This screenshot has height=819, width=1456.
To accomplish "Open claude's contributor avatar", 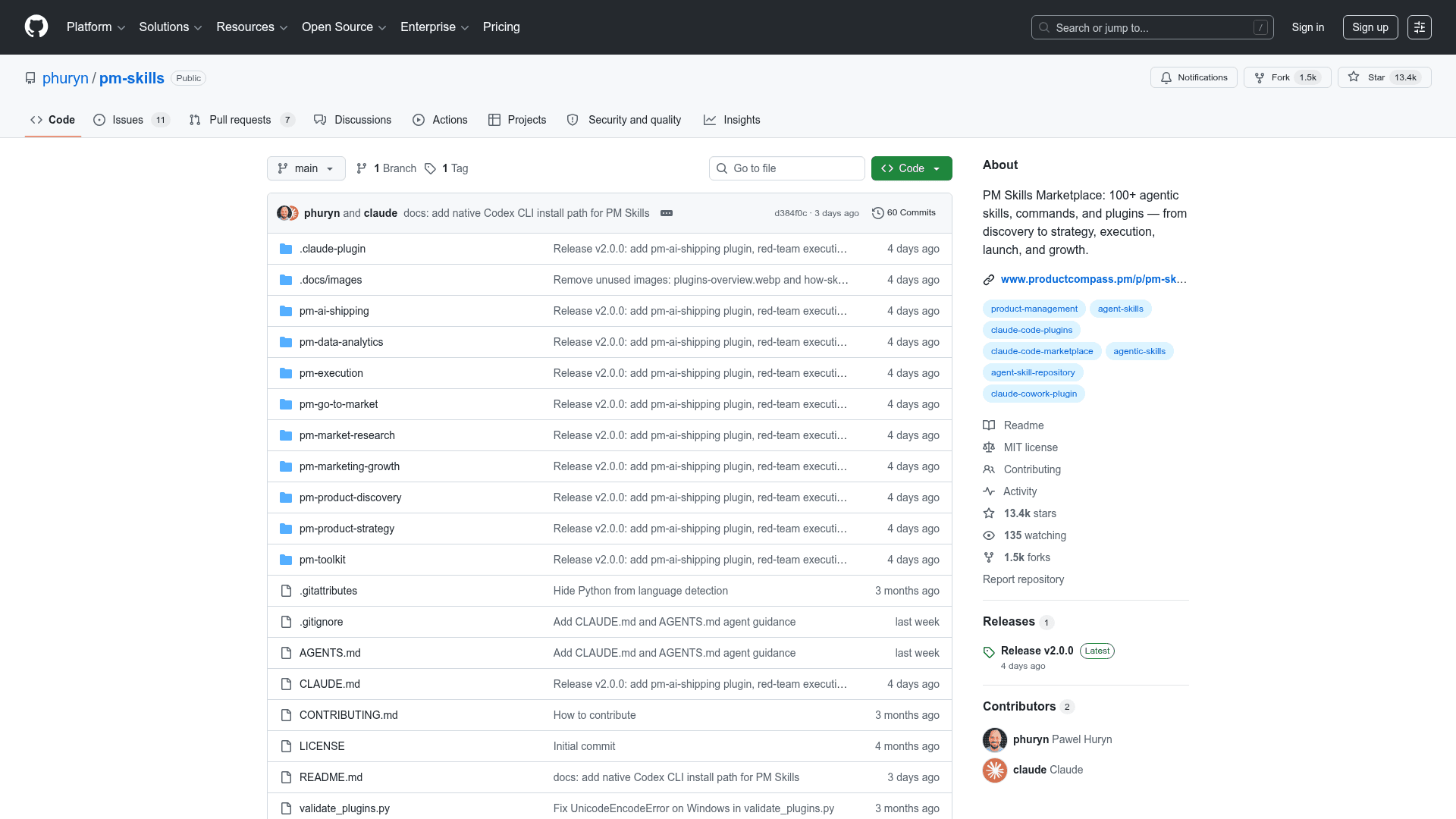I will [995, 770].
